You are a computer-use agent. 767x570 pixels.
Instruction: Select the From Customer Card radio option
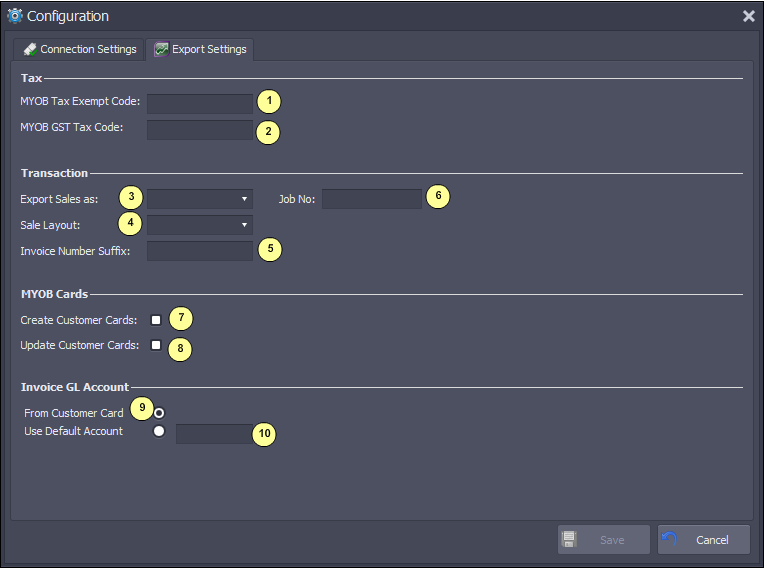(x=159, y=413)
